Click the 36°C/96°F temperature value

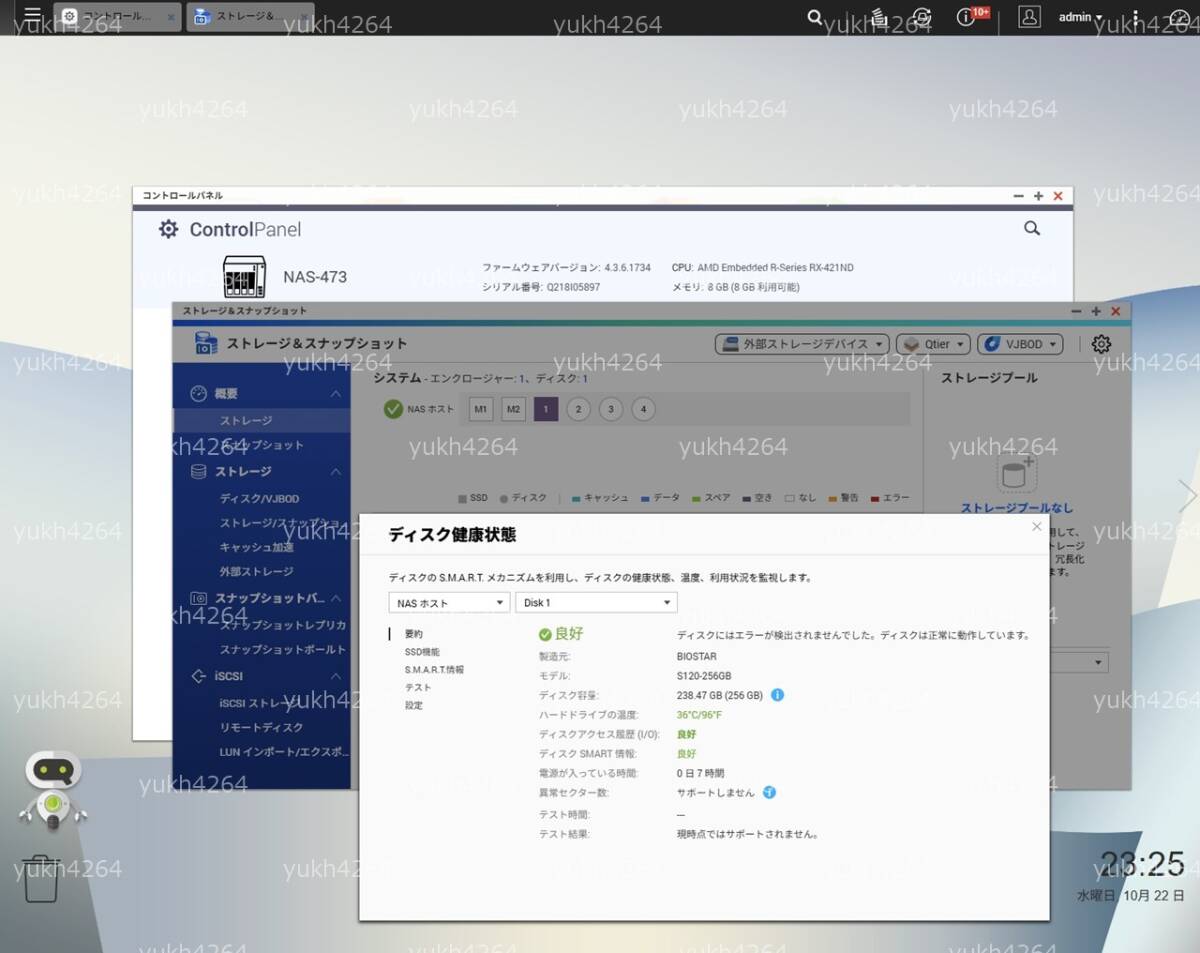tap(699, 715)
